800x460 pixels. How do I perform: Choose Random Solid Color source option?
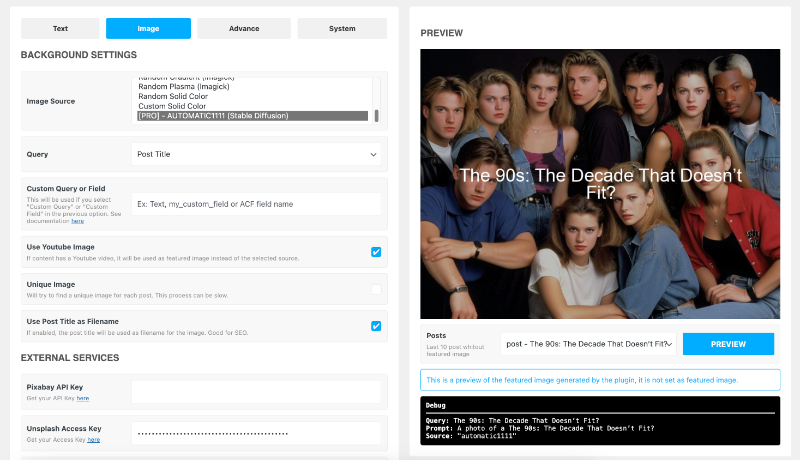[x=173, y=96]
